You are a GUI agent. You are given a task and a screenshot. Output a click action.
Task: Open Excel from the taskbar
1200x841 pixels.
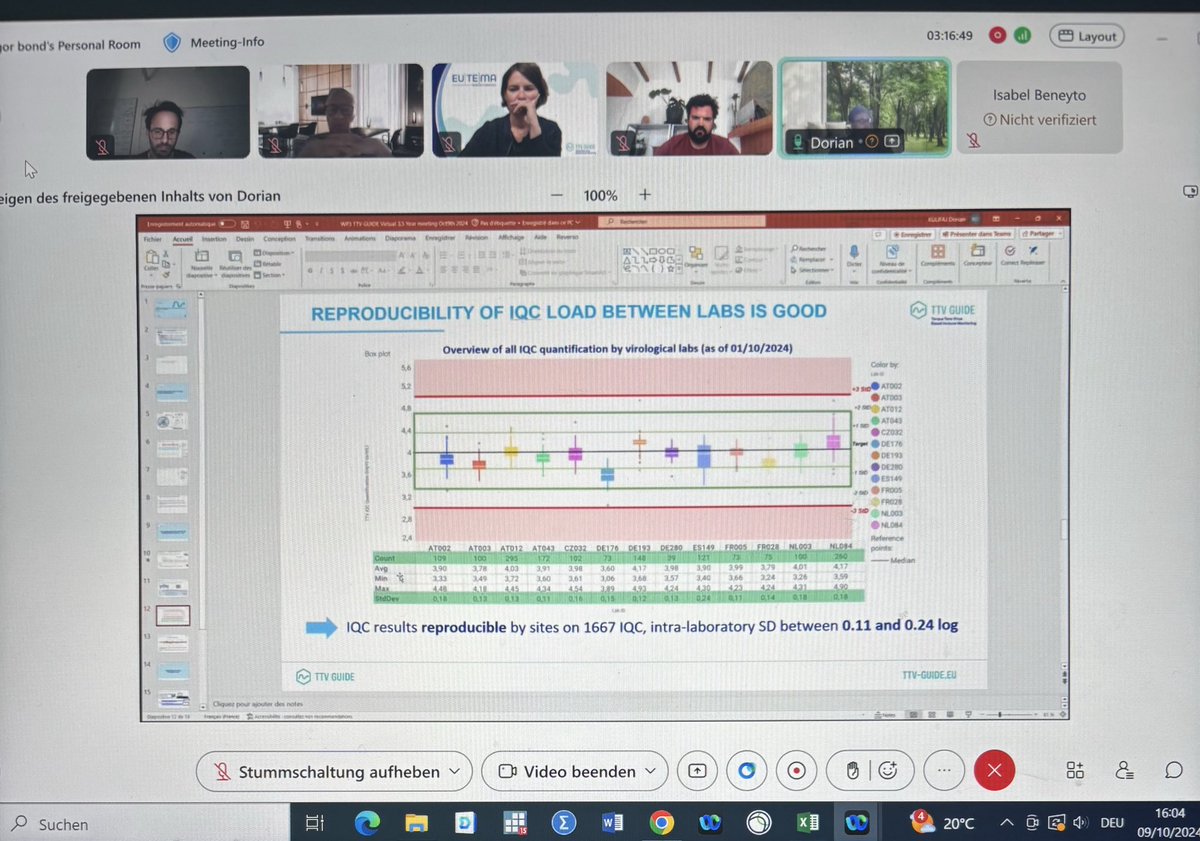pyautogui.click(x=808, y=823)
